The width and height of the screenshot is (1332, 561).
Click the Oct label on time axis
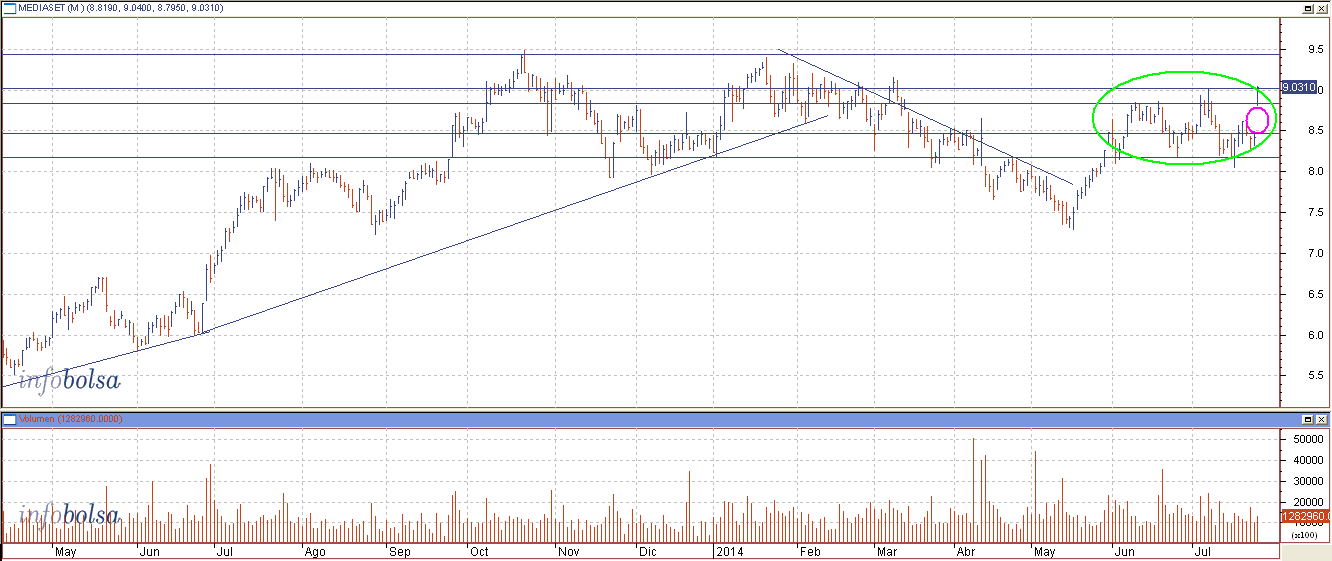tap(479, 551)
